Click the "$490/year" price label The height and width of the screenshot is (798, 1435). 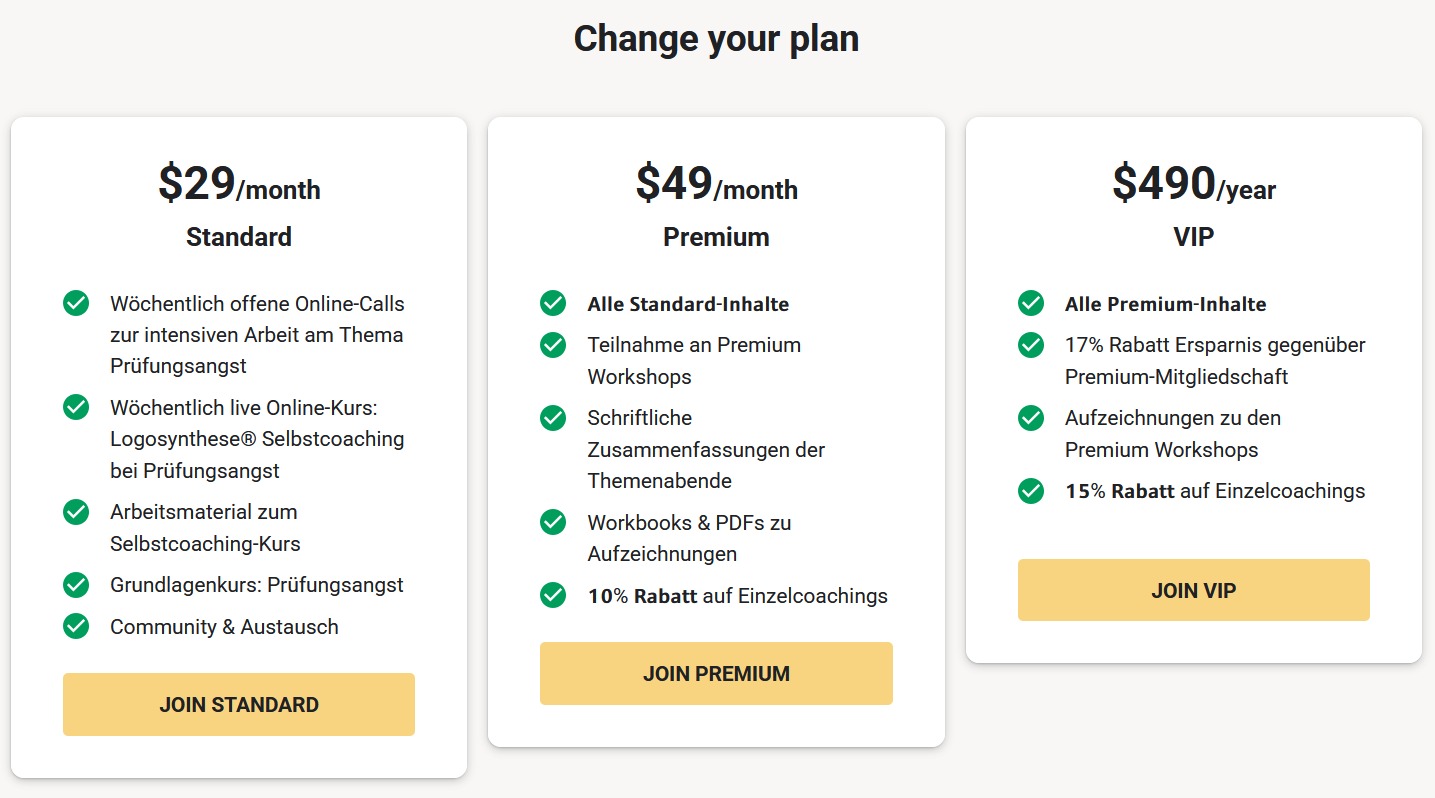point(1193,186)
